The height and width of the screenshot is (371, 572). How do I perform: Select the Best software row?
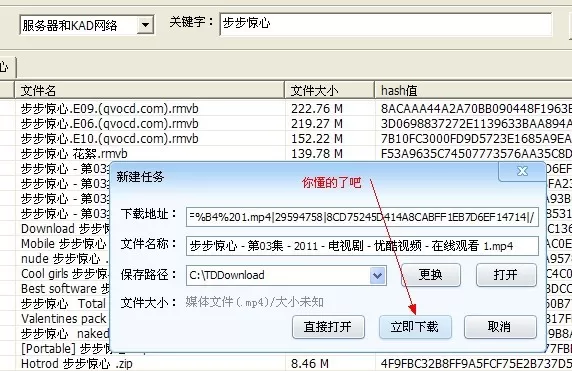(x=65, y=289)
